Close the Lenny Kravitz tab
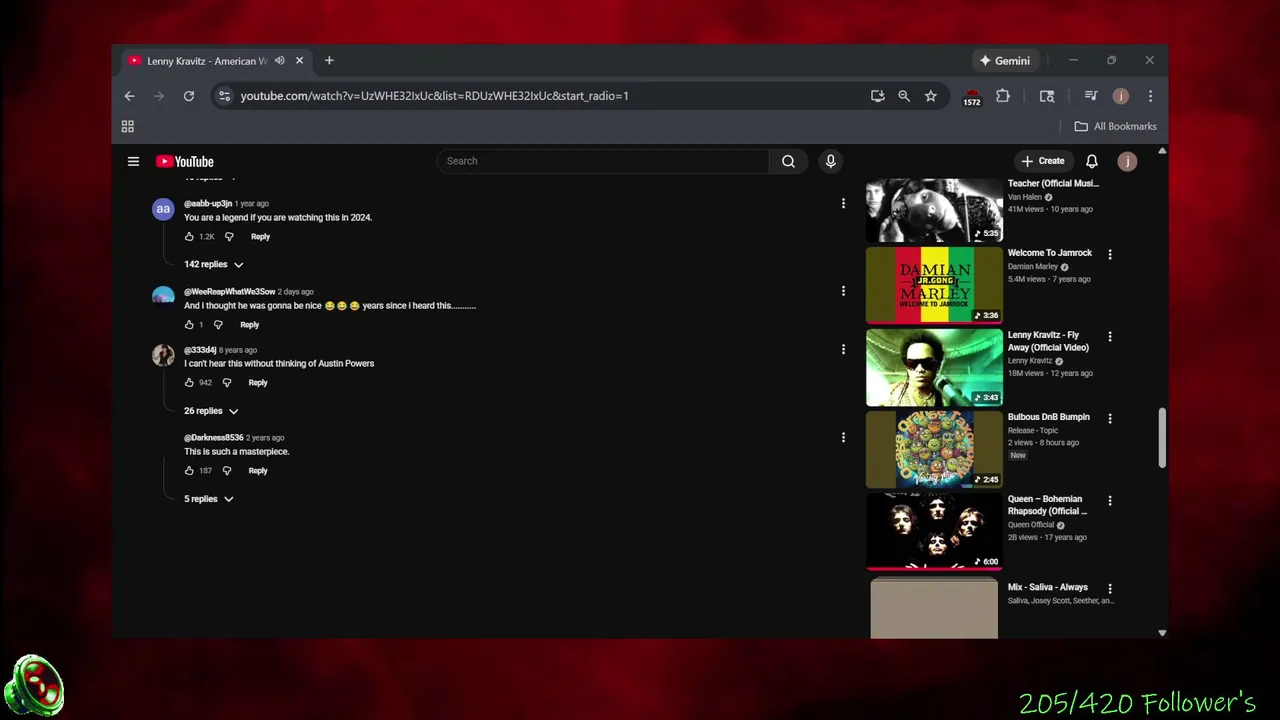This screenshot has height=720, width=1280. tap(299, 61)
